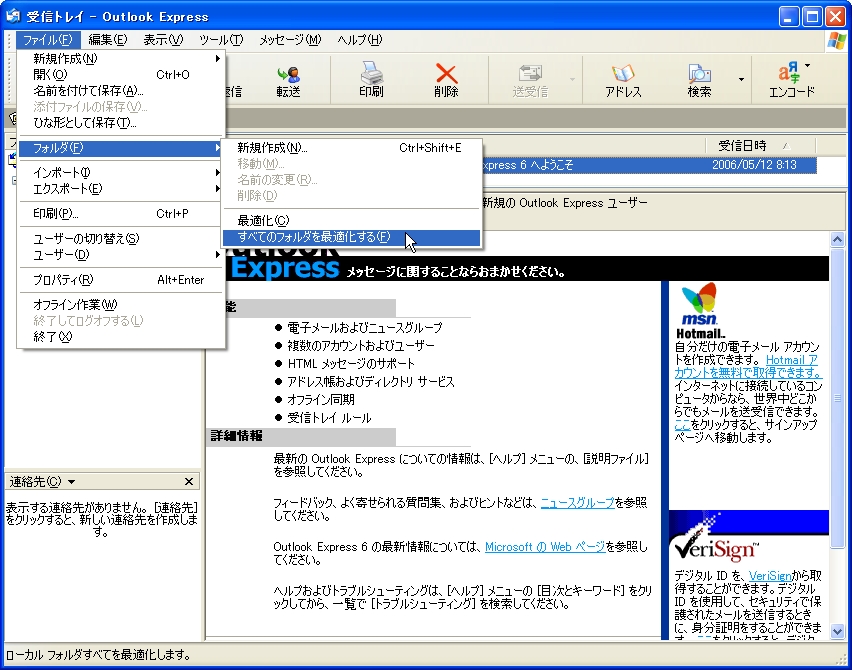This screenshot has width=852, height=670.
Task: Sort by the 受信日時 column header
Action: click(760, 146)
